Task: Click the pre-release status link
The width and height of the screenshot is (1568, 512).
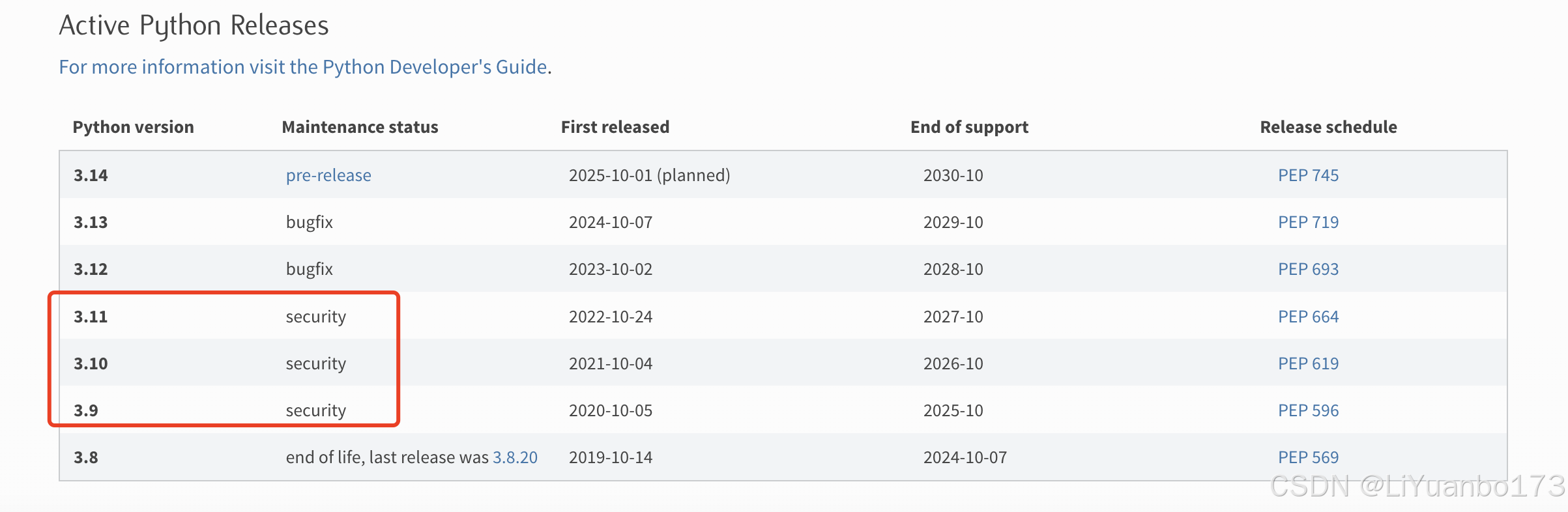Action: point(328,175)
